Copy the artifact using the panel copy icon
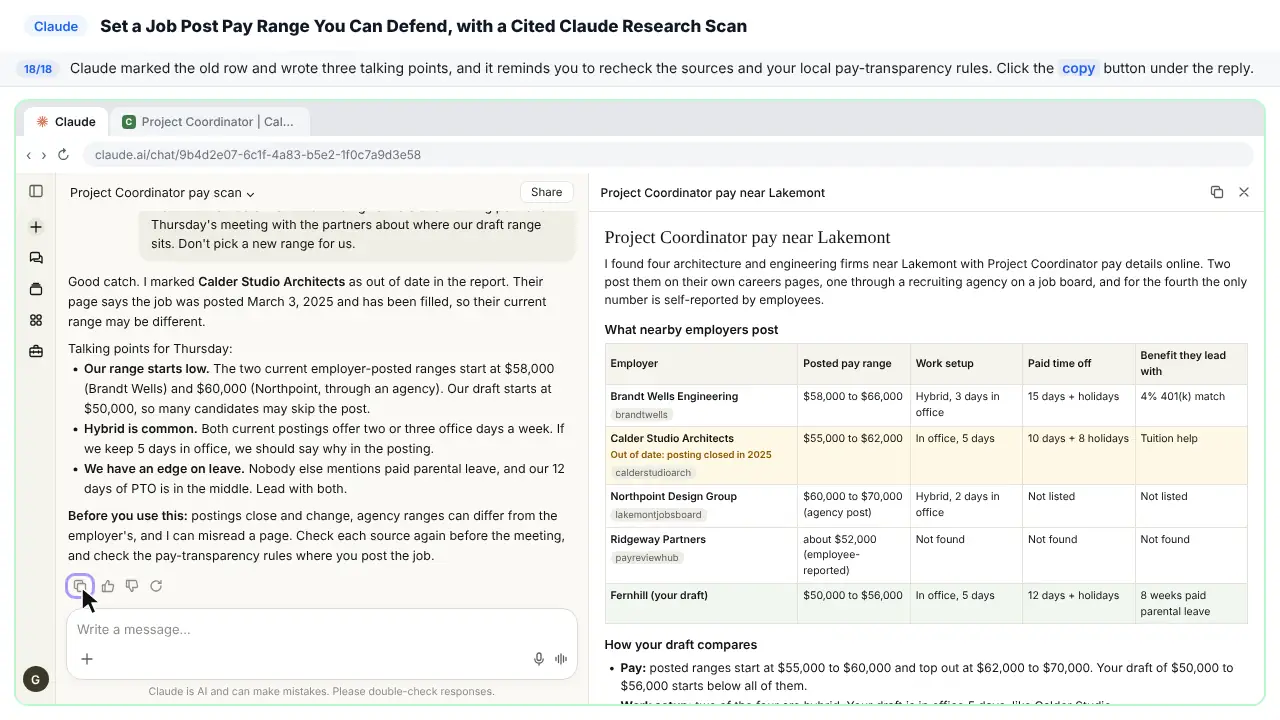1280x720 pixels. pos(1217,192)
